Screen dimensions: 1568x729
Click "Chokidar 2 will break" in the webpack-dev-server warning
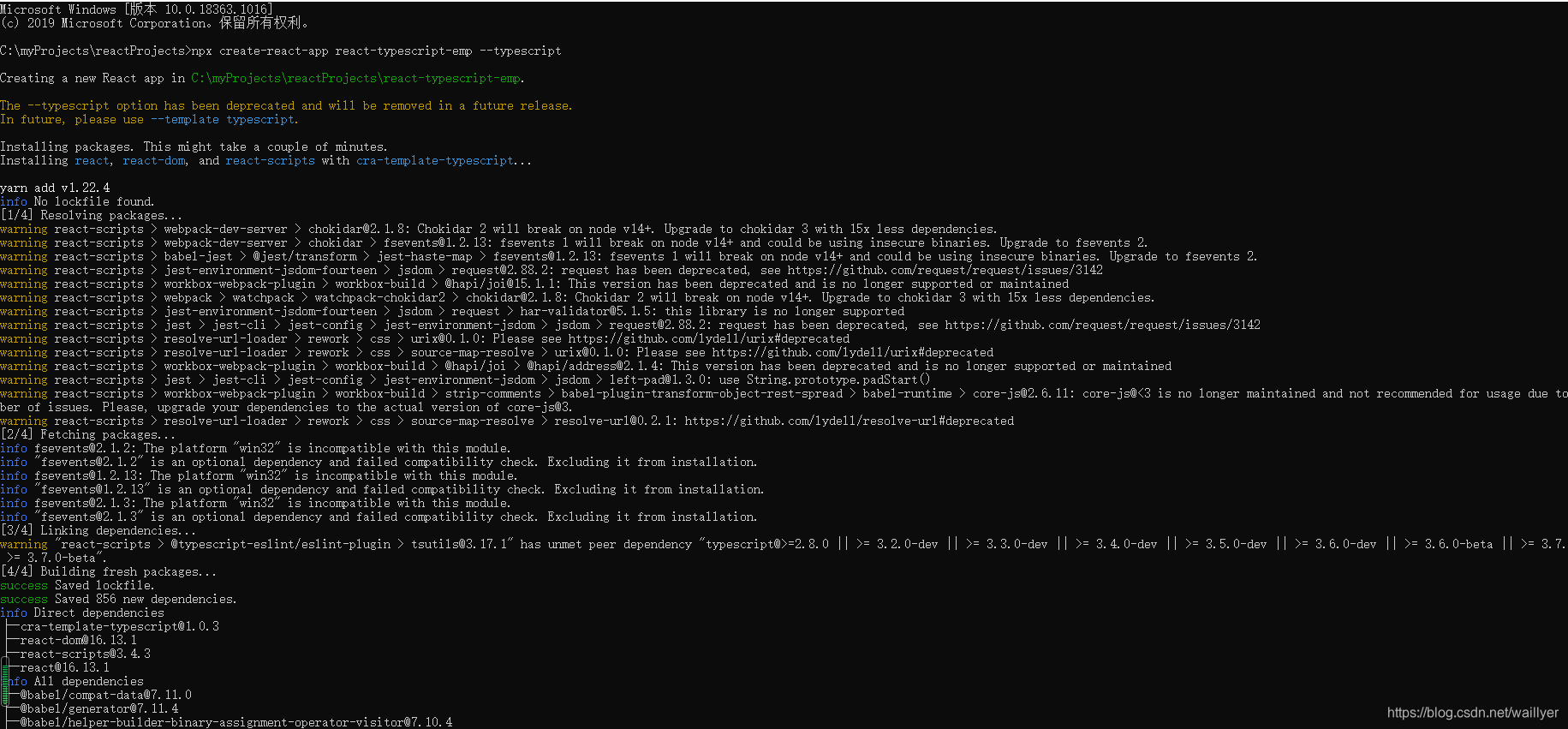click(489, 229)
